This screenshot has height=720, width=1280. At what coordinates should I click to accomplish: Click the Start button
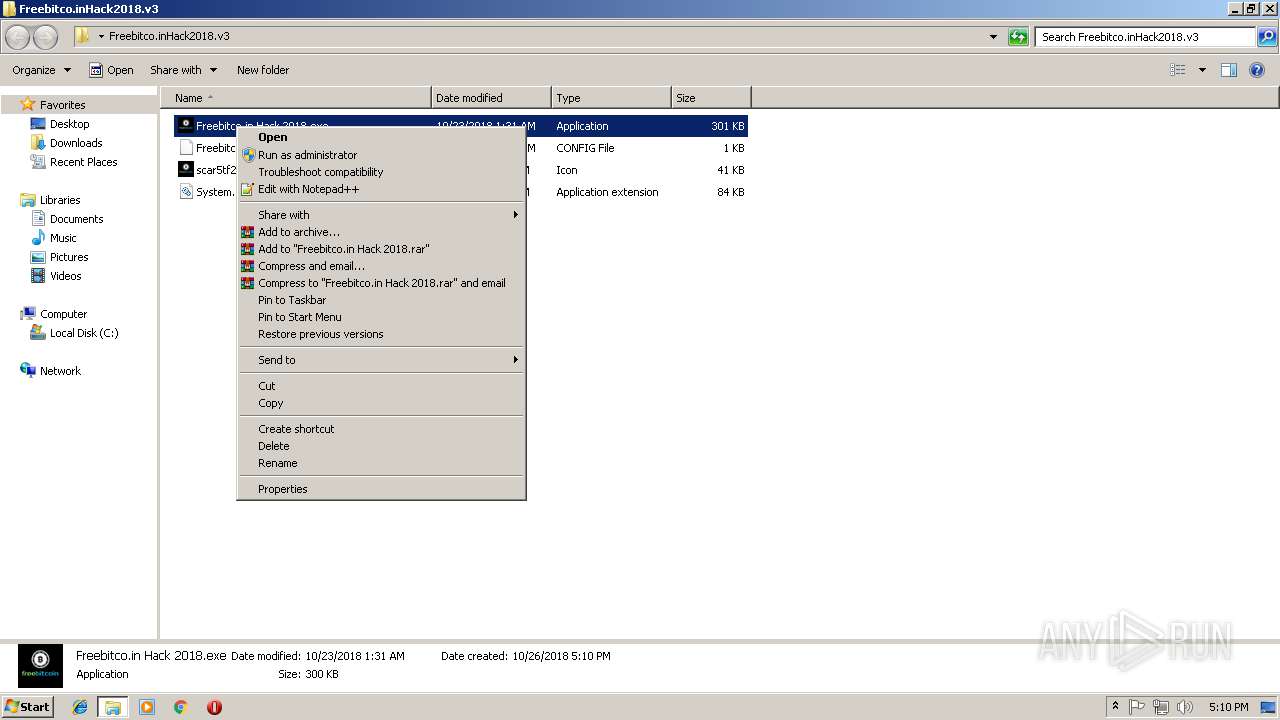(27, 706)
